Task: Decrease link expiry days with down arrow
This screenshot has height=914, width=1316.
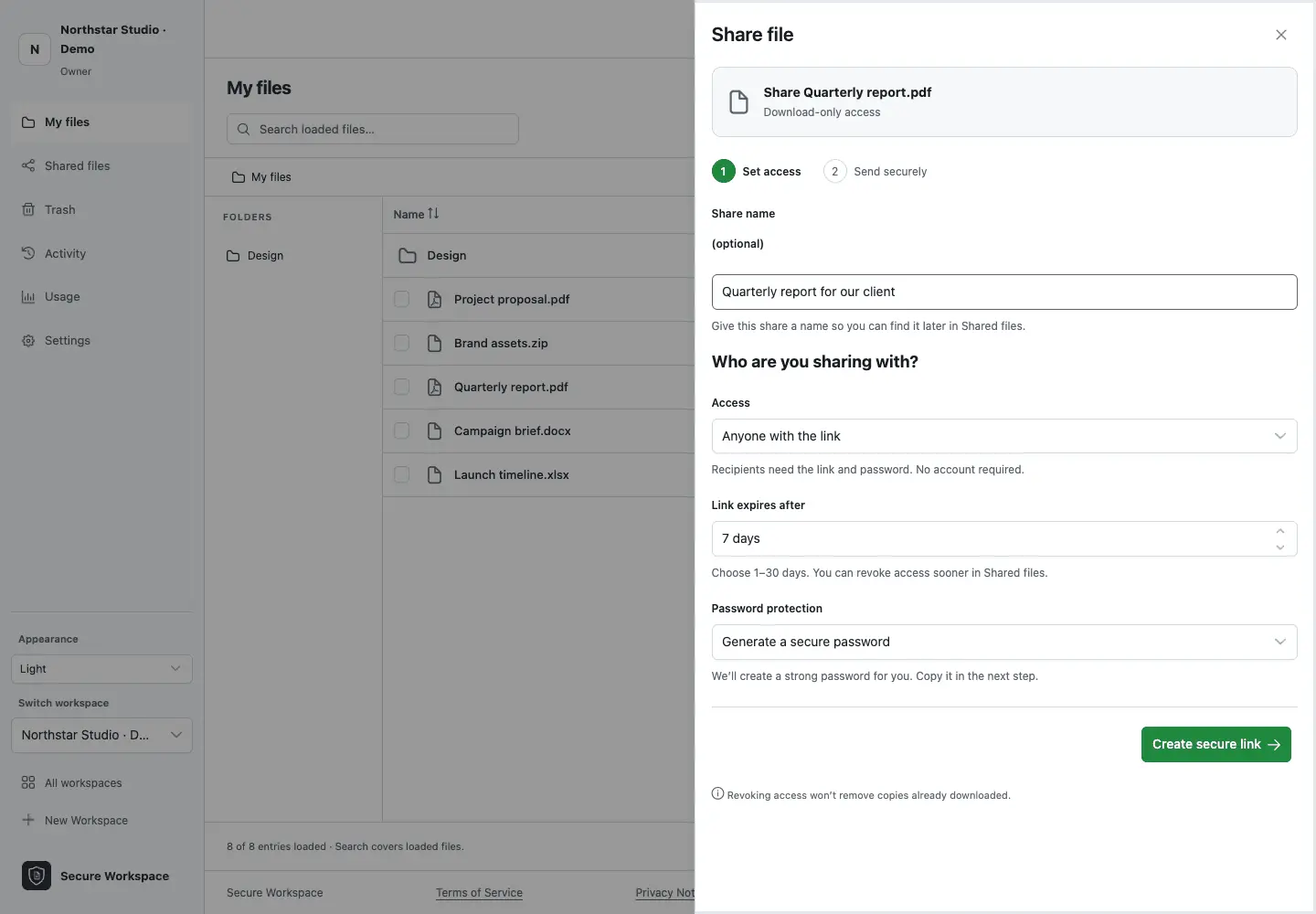Action: pos(1280,547)
